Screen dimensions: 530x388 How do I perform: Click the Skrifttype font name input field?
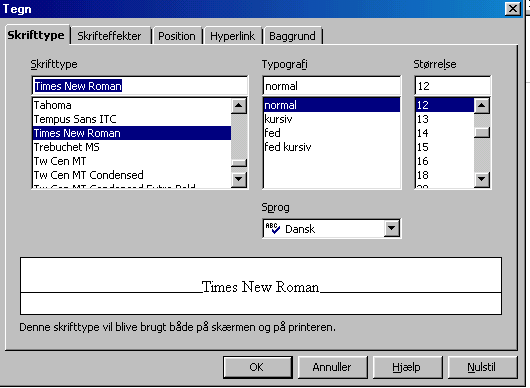pos(140,86)
